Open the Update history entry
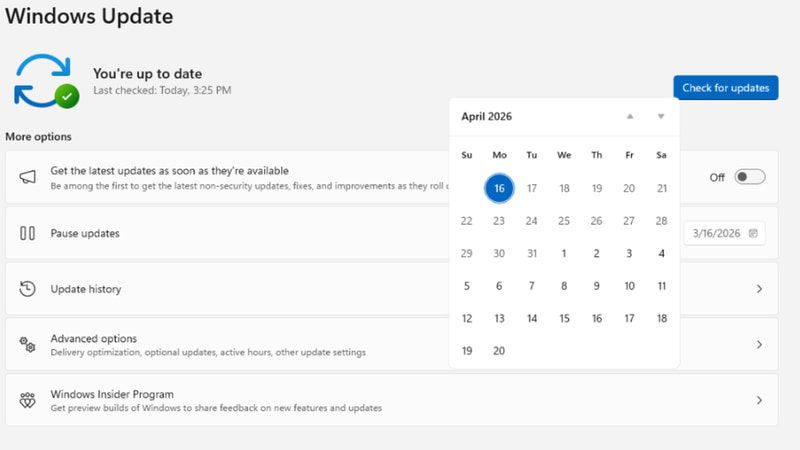The width and height of the screenshot is (800, 450). click(391, 289)
